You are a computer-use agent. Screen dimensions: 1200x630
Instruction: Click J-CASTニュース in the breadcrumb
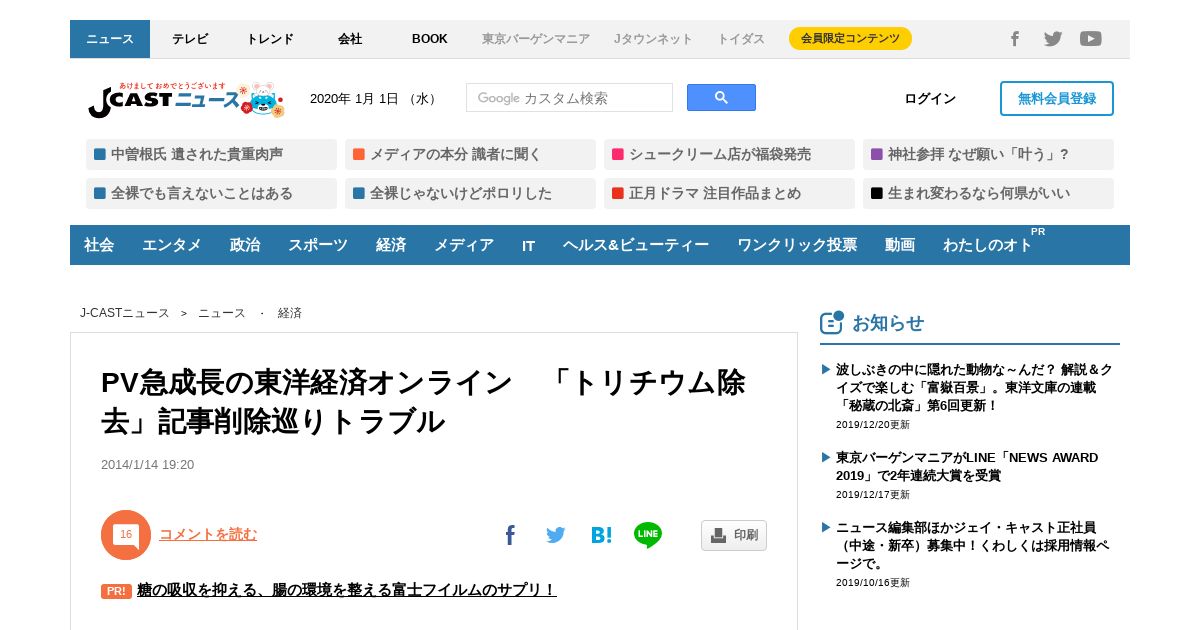pos(125,313)
